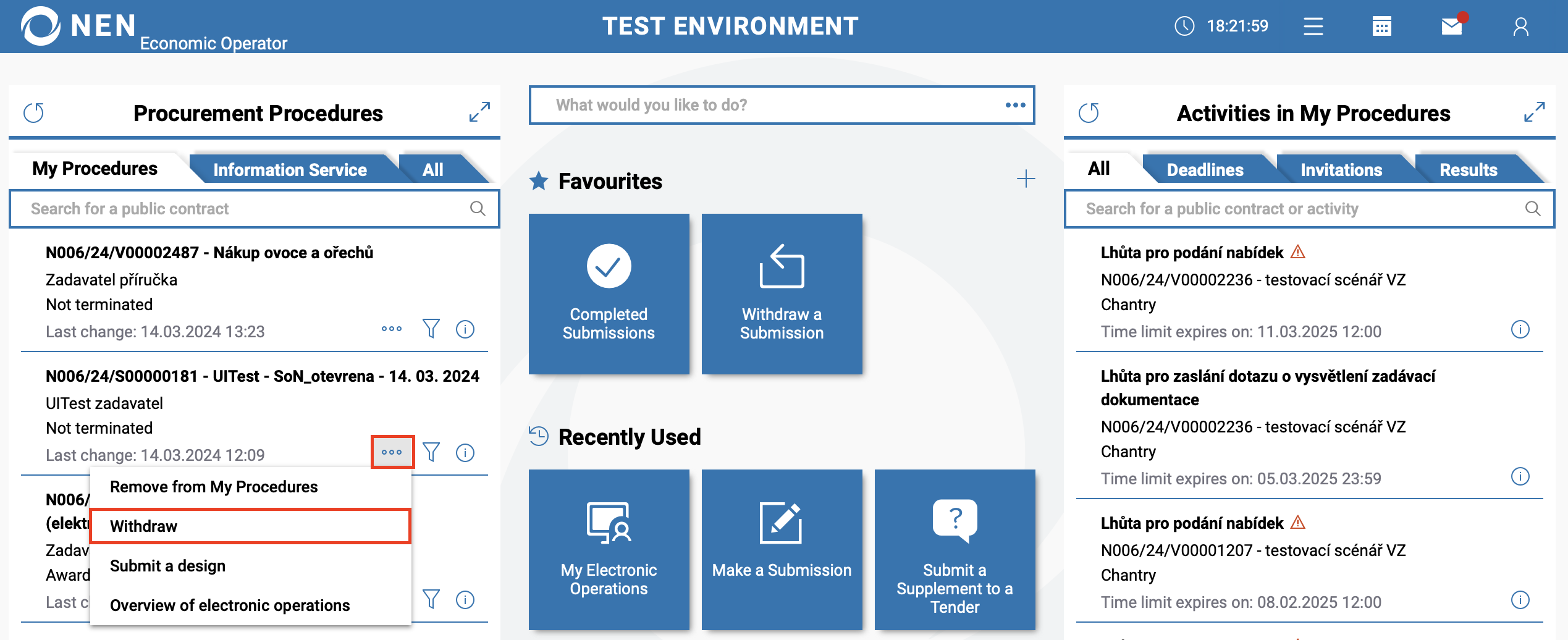1568x640 pixels.
Task: Switch to the Deadlines tab
Action: click(1205, 170)
